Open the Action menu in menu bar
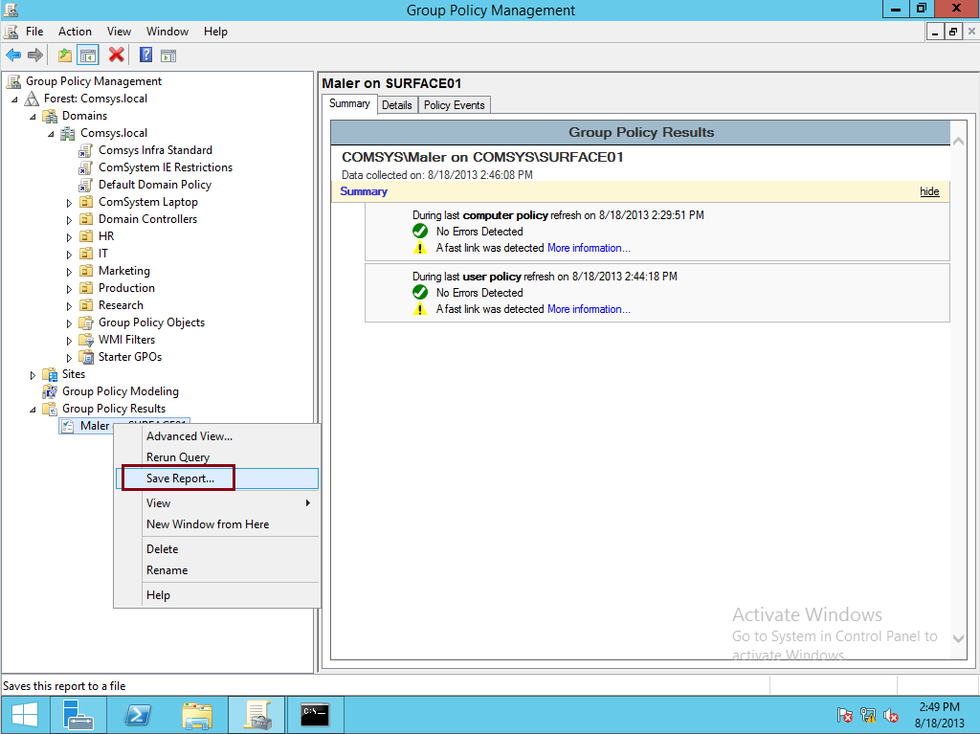 pyautogui.click(x=75, y=31)
